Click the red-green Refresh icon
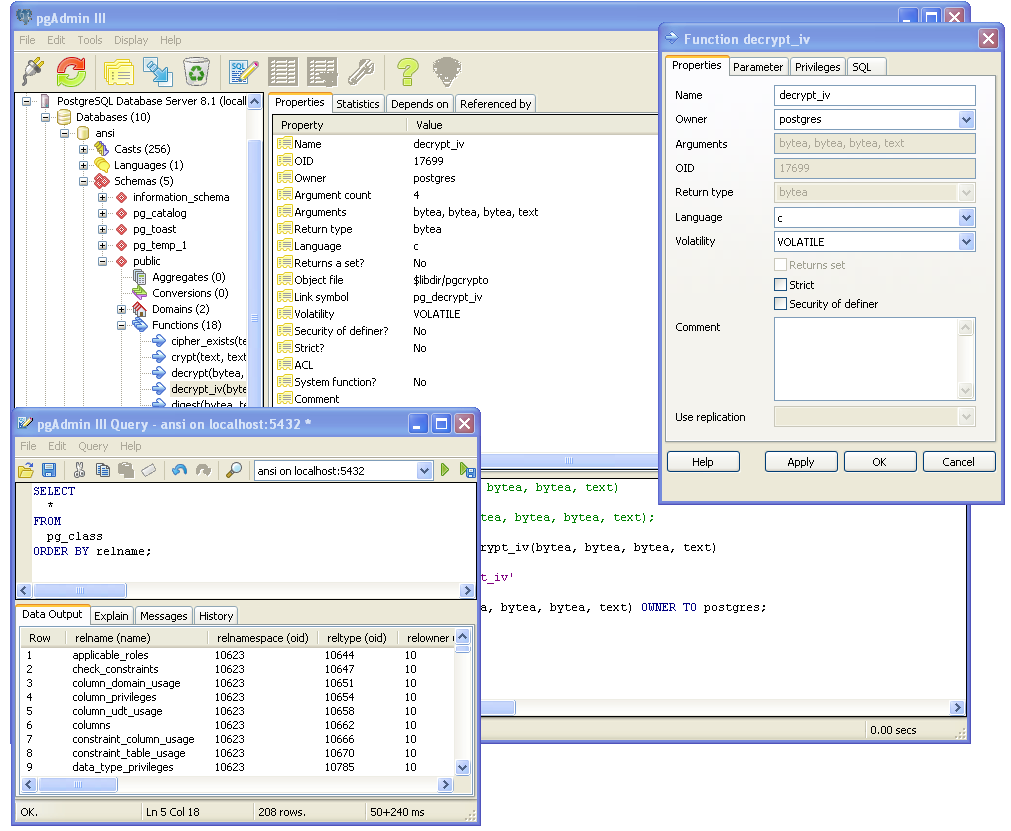The height and width of the screenshot is (831, 1011). [71, 71]
